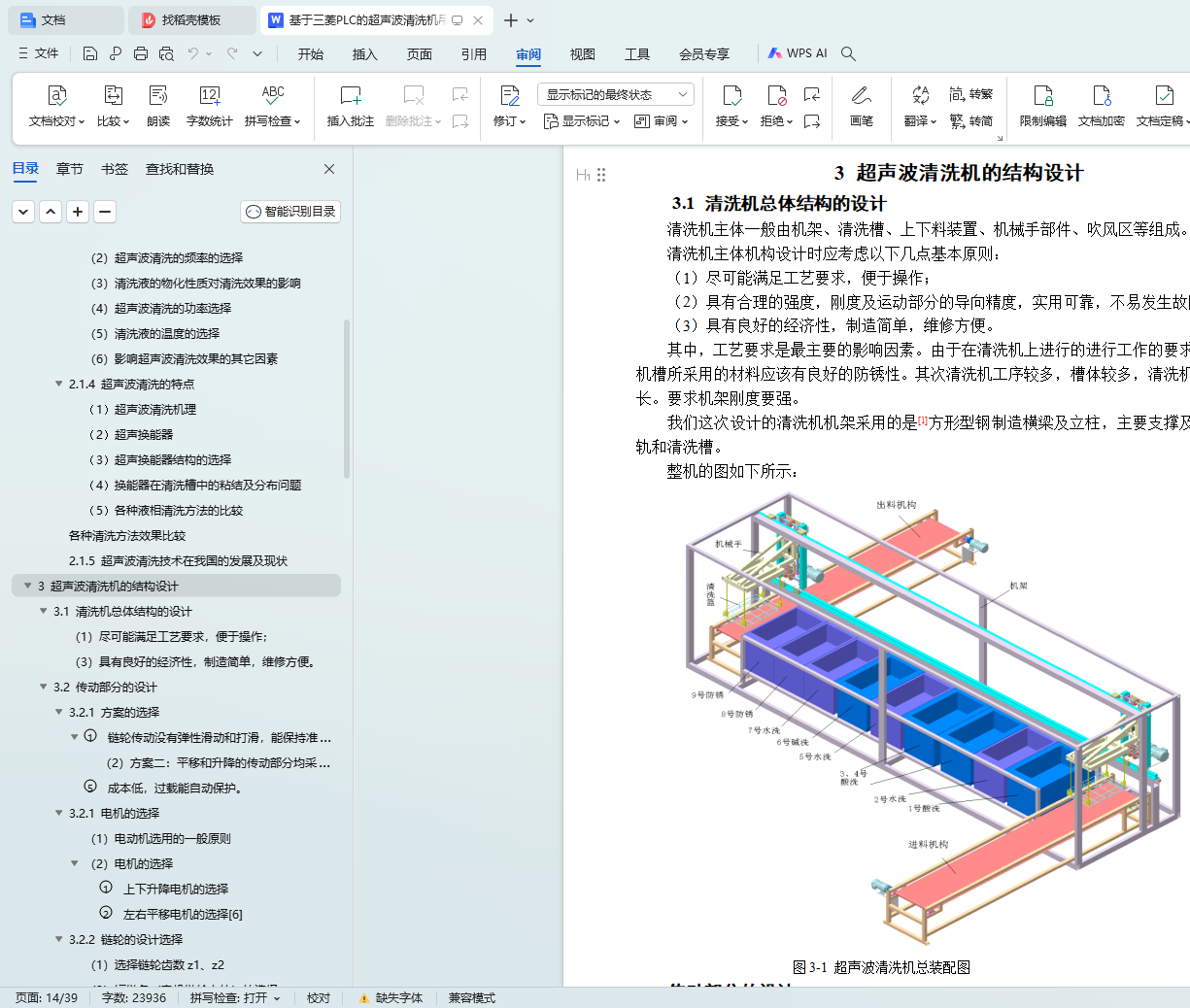This screenshot has width=1190, height=1008.
Task: Open the spell-check 打开 status dropdown
Action: (x=235, y=998)
